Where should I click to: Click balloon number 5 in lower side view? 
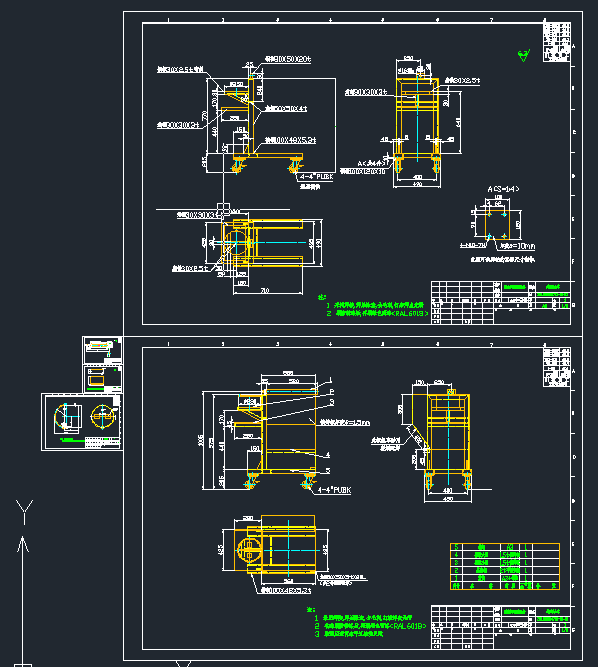click(328, 471)
